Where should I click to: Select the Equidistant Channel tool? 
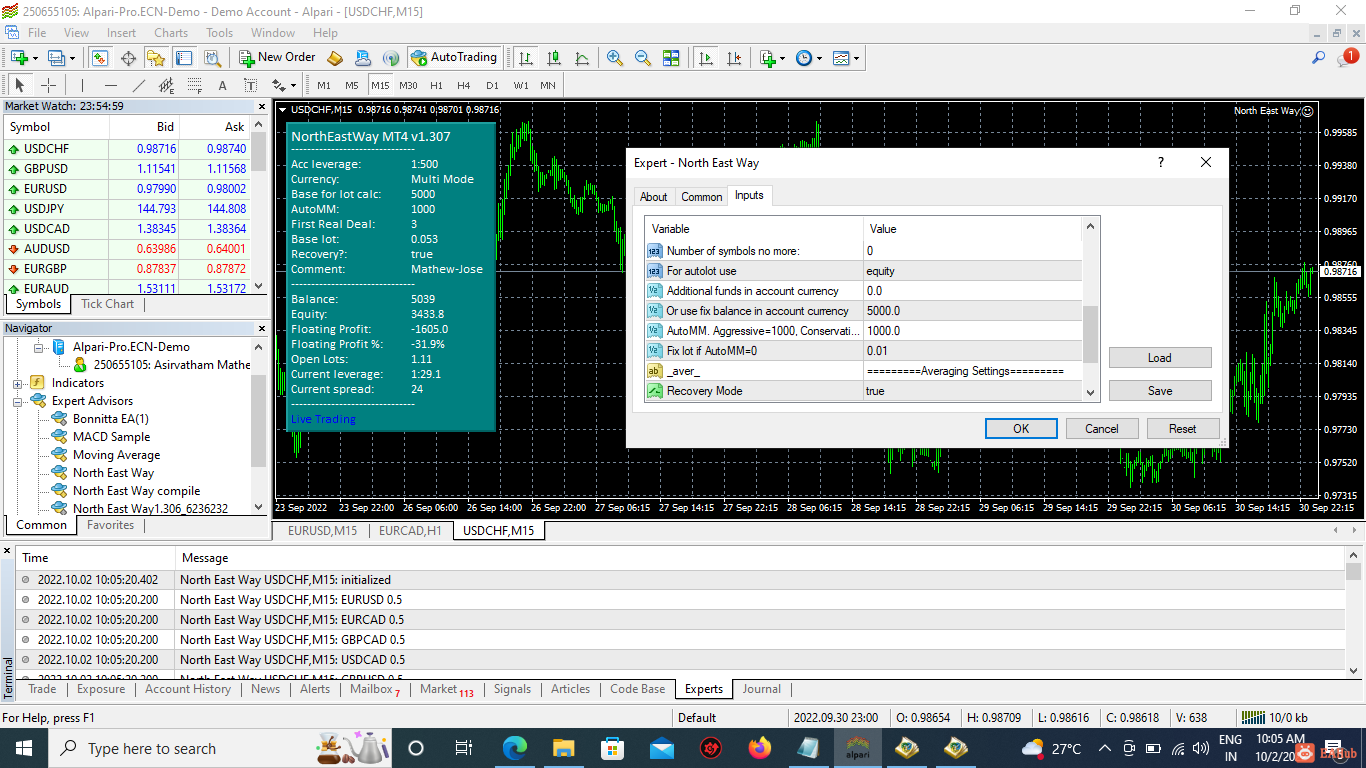tap(167, 85)
